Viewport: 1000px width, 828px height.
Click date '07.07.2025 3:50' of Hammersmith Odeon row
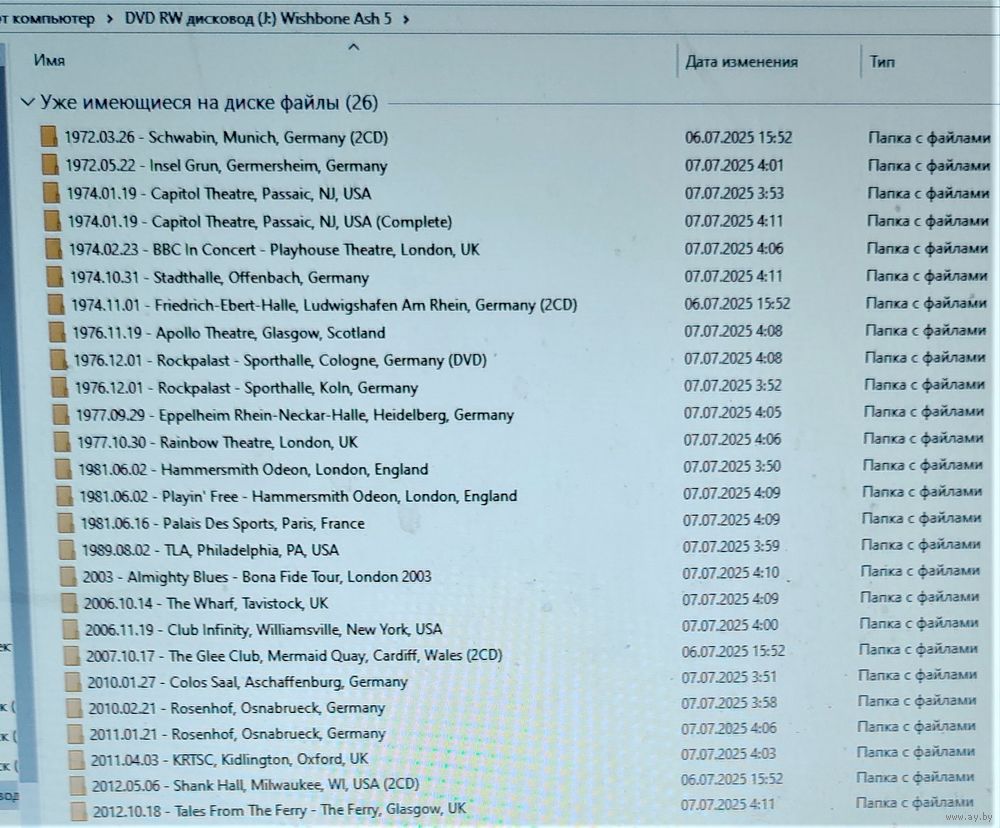732,467
